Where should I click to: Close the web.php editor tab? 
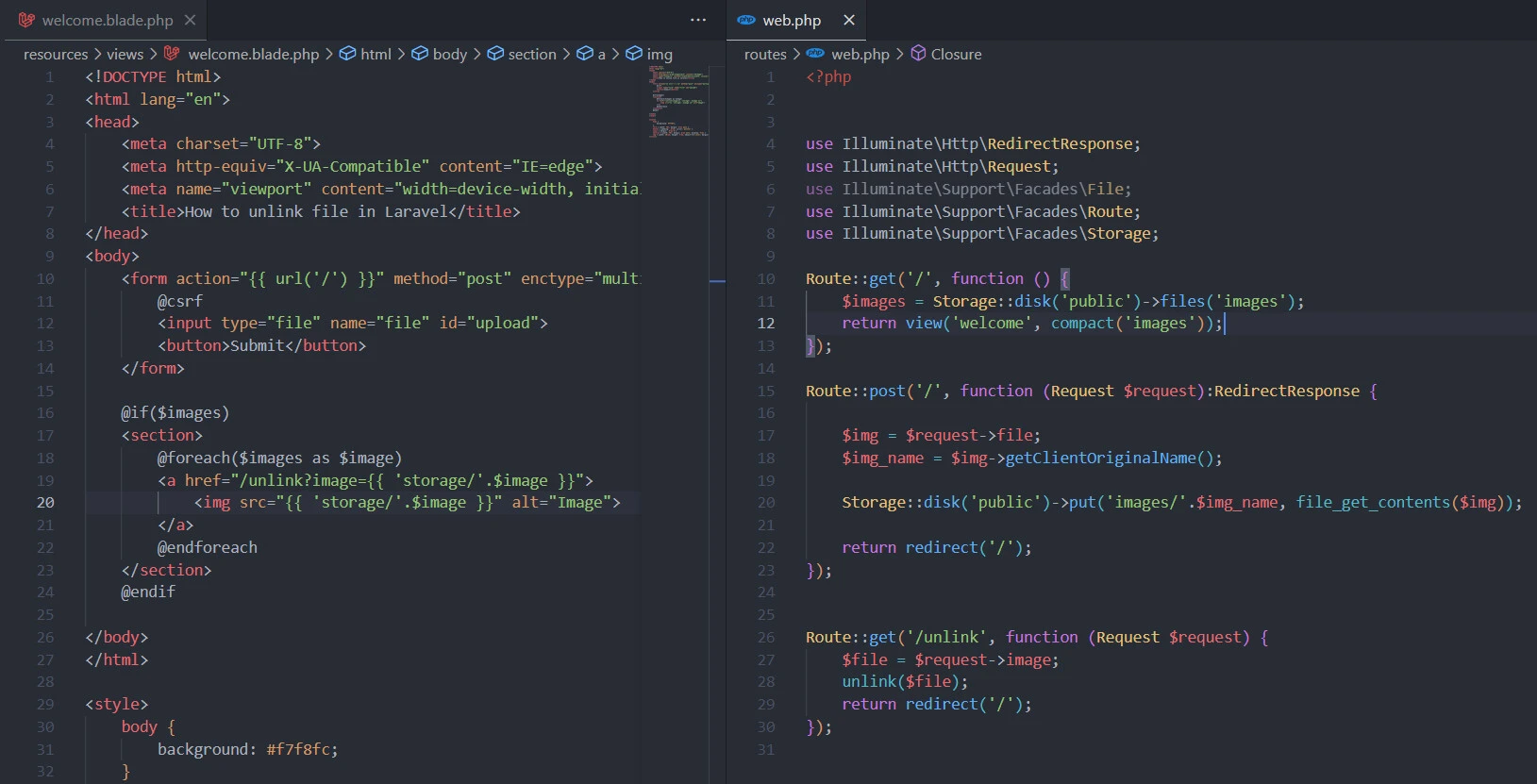849,20
